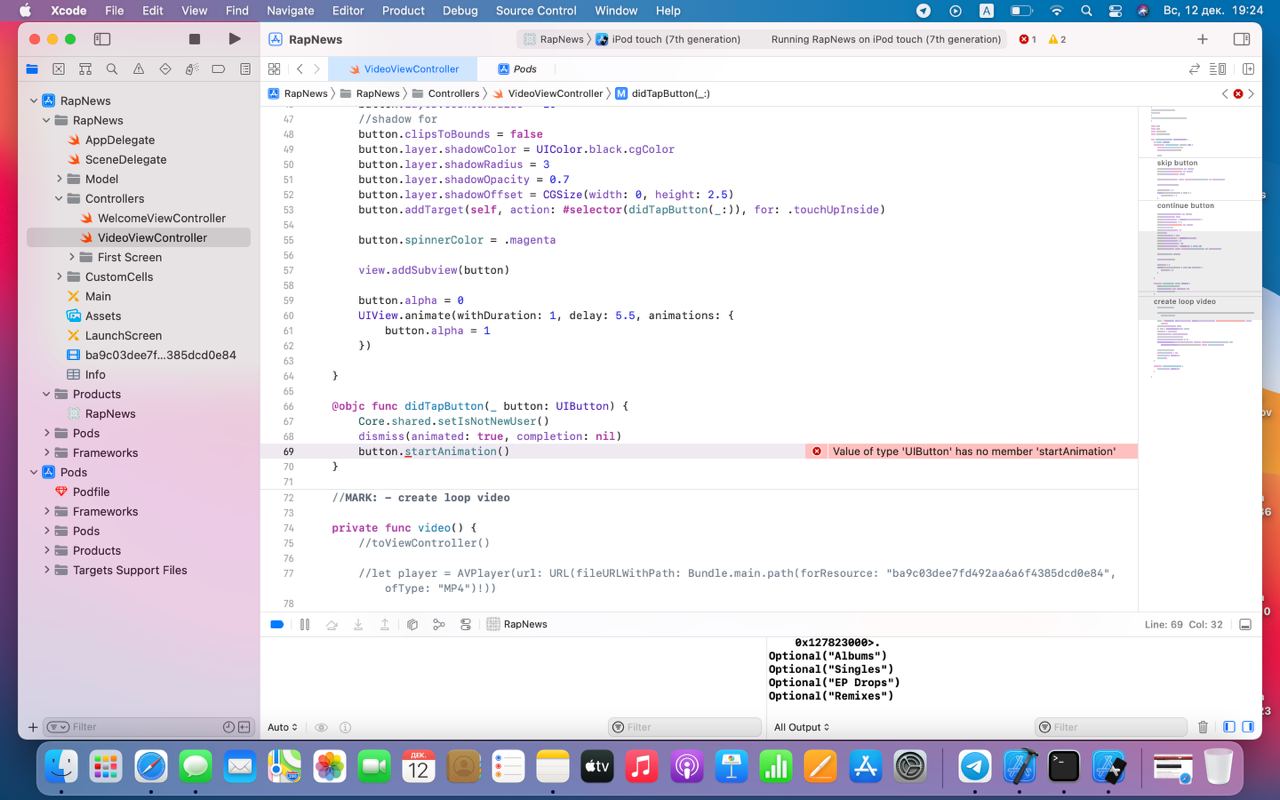Click the Step Into debug icon

[x=358, y=624]
